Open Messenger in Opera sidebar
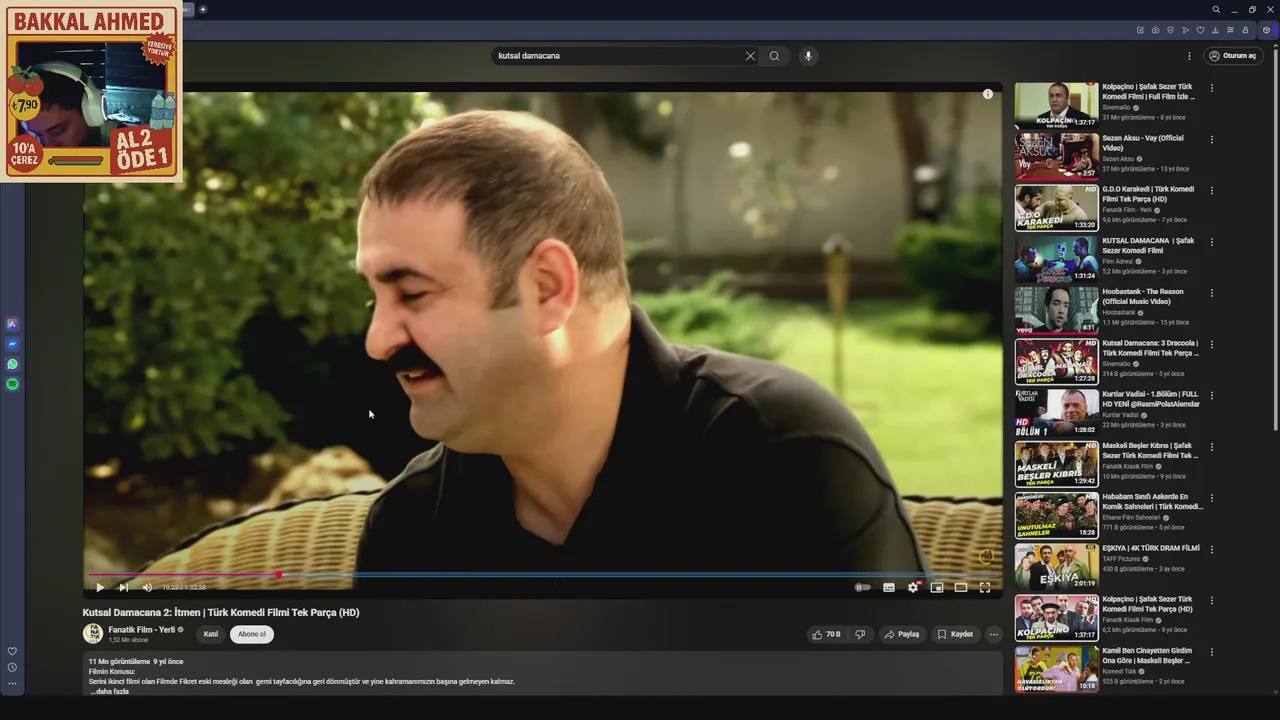This screenshot has width=1280, height=720. pyautogui.click(x=12, y=344)
